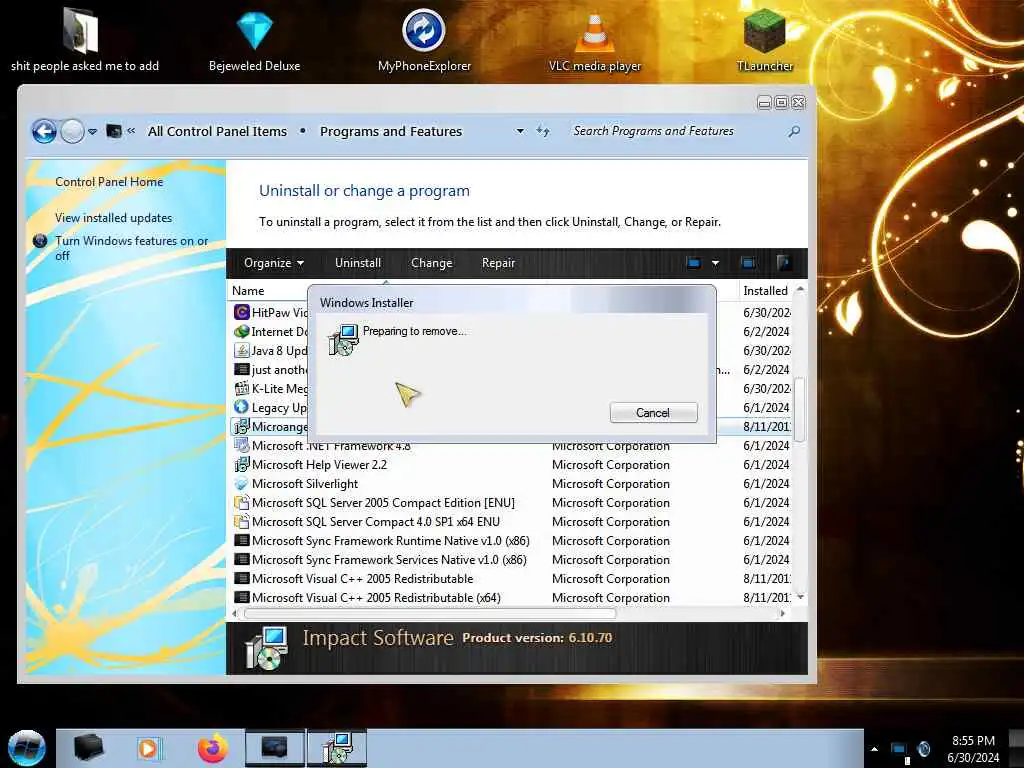The width and height of the screenshot is (1024, 768).
Task: Switch to Windows Installer taskbar button
Action: (x=337, y=748)
